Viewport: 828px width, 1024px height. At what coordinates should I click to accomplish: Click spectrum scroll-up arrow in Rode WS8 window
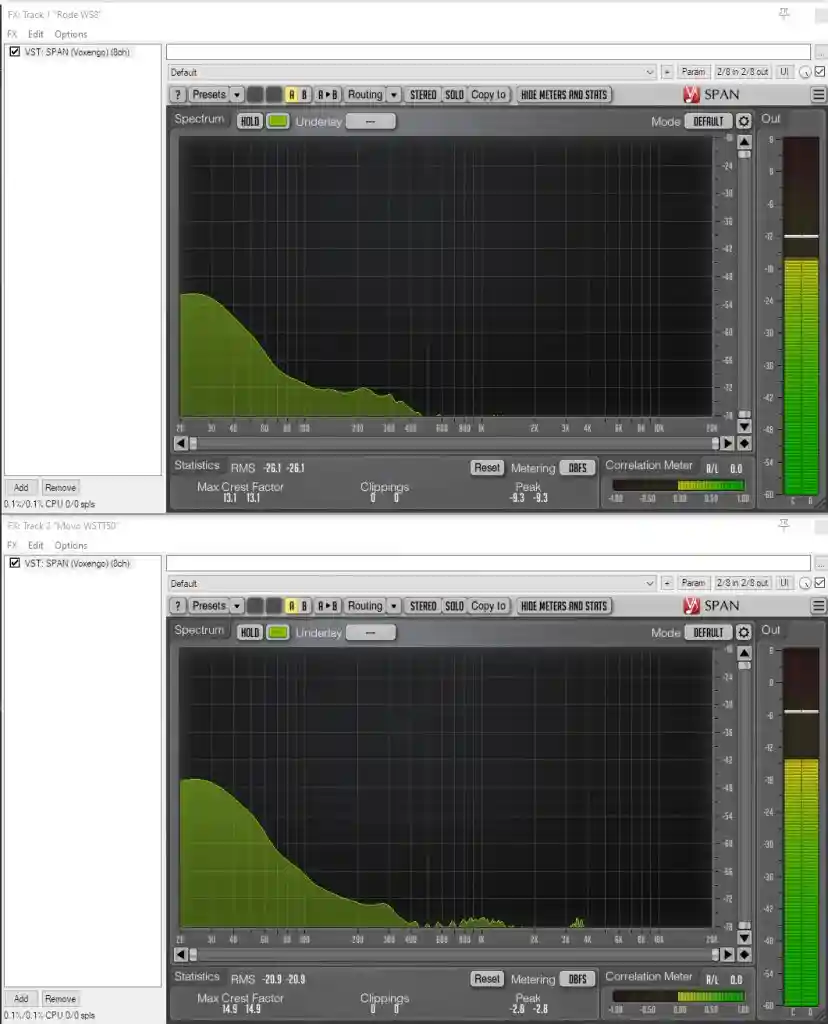pos(744,142)
